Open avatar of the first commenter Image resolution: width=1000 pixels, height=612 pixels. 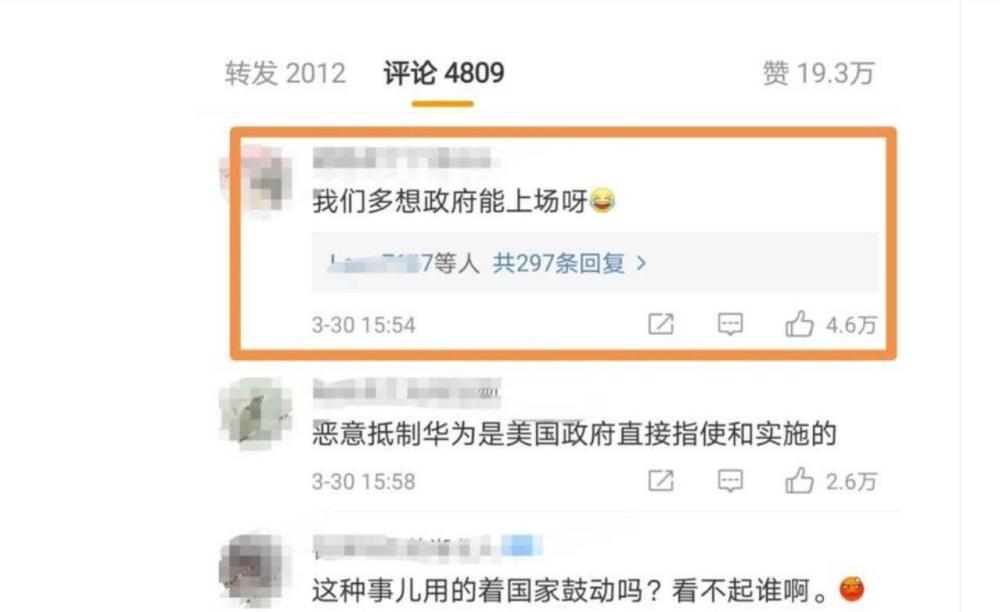(x=256, y=182)
